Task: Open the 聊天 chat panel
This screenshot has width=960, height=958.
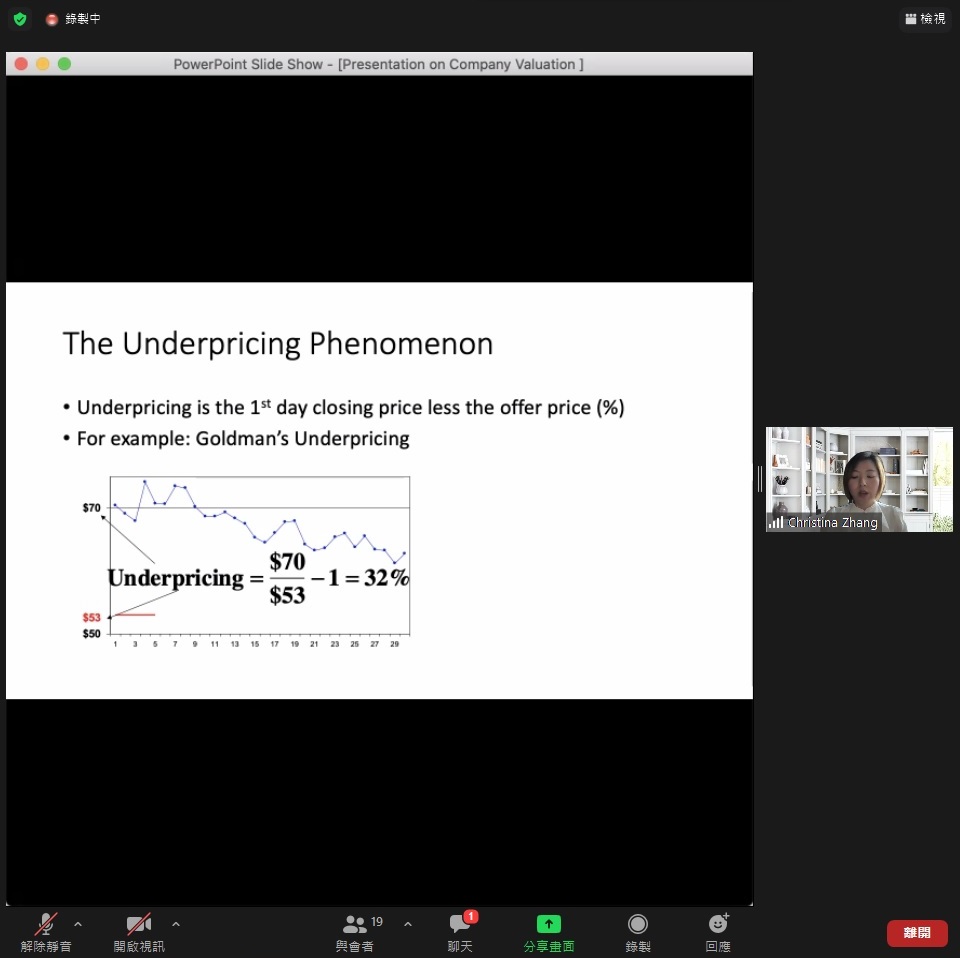Action: [460, 931]
